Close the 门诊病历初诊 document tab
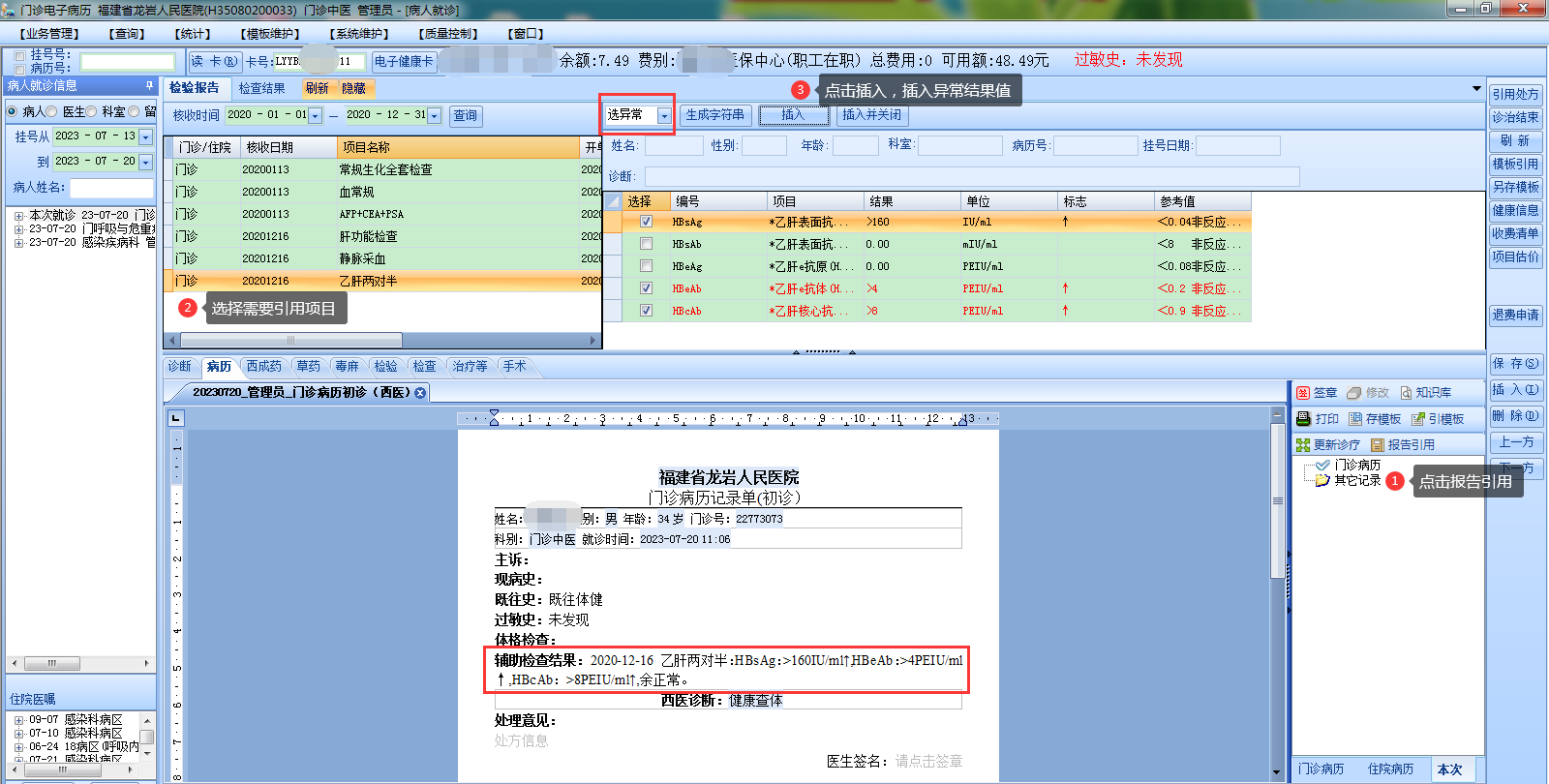 coord(420,393)
